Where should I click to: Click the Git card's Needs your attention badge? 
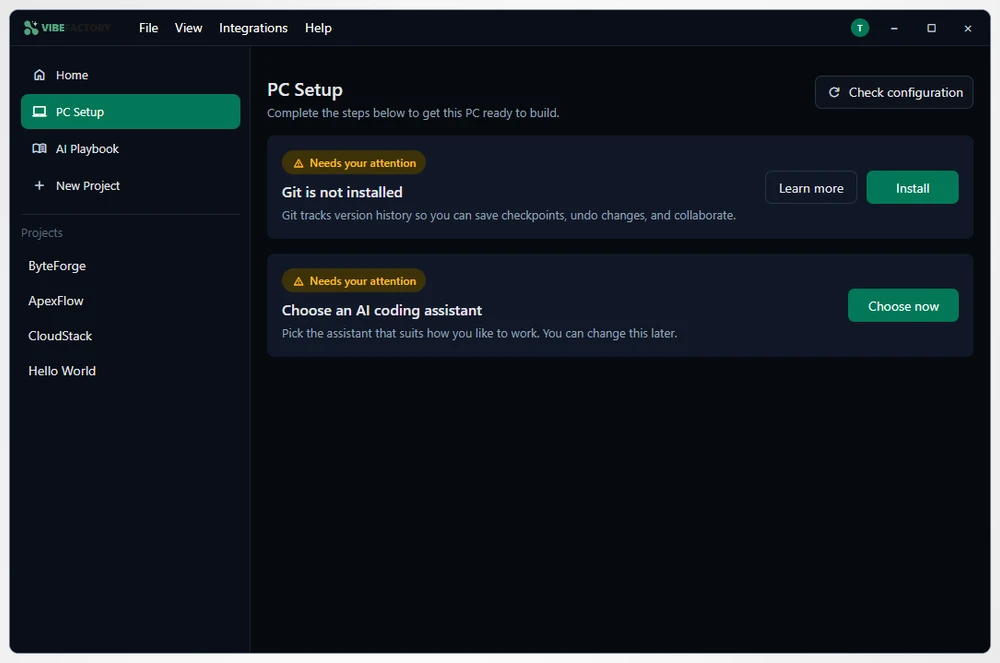click(x=354, y=163)
